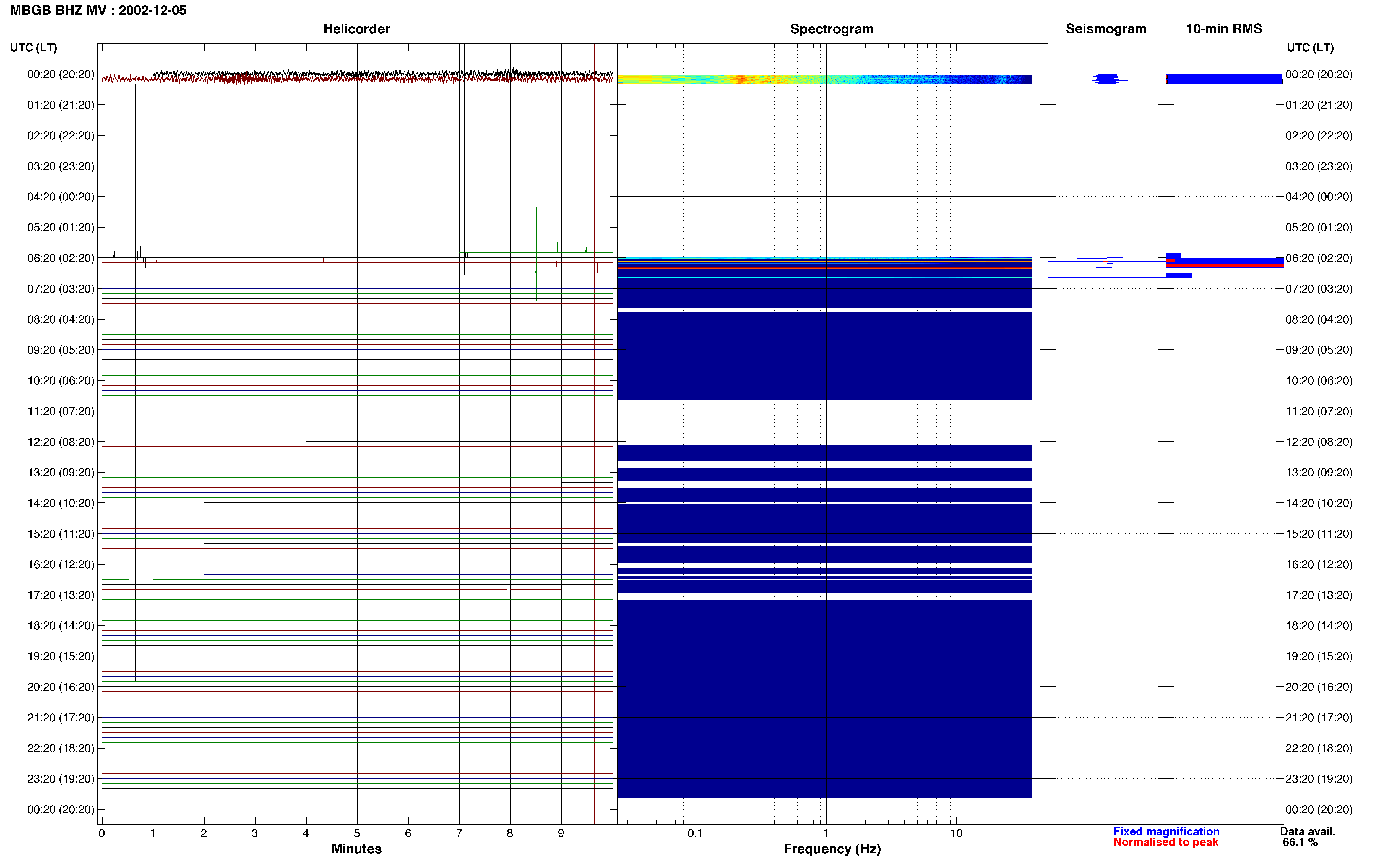Click the "Seismogram" panel heading
This screenshot has height=868, width=1388.
[x=1106, y=29]
